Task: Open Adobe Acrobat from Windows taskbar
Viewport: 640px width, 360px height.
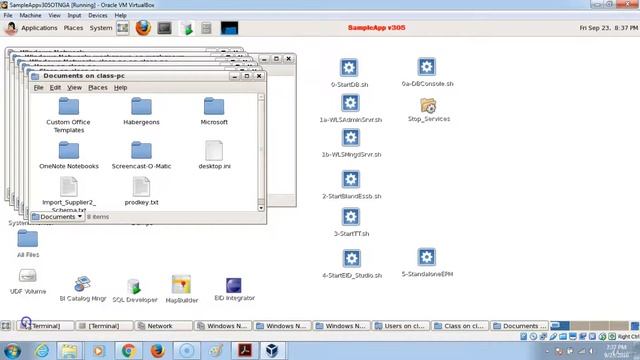Action: tap(244, 351)
